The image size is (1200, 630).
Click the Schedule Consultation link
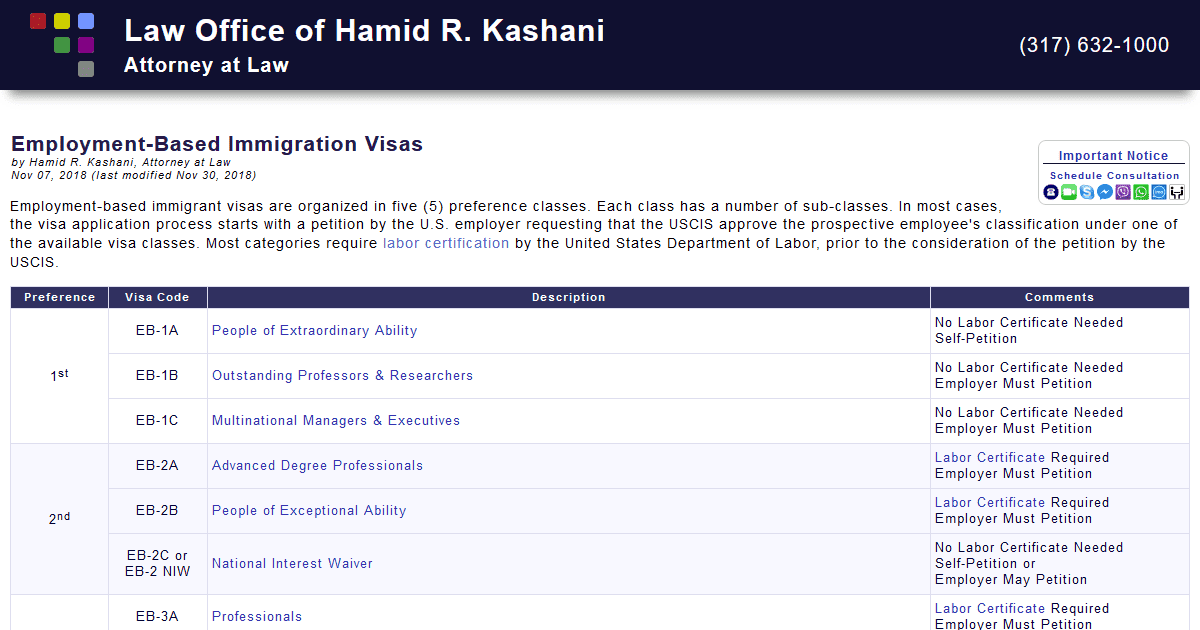tap(1113, 174)
